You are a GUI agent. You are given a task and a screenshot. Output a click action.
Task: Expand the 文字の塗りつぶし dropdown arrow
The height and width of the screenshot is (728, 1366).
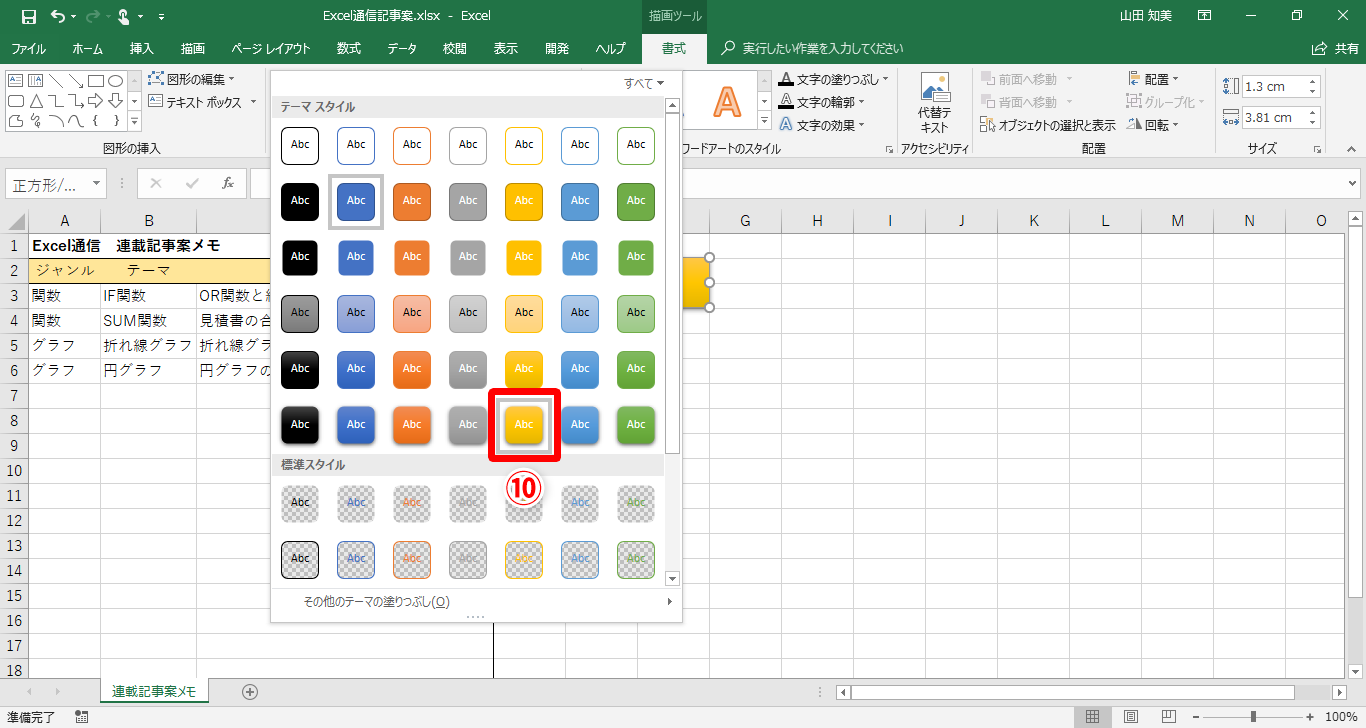pos(886,79)
